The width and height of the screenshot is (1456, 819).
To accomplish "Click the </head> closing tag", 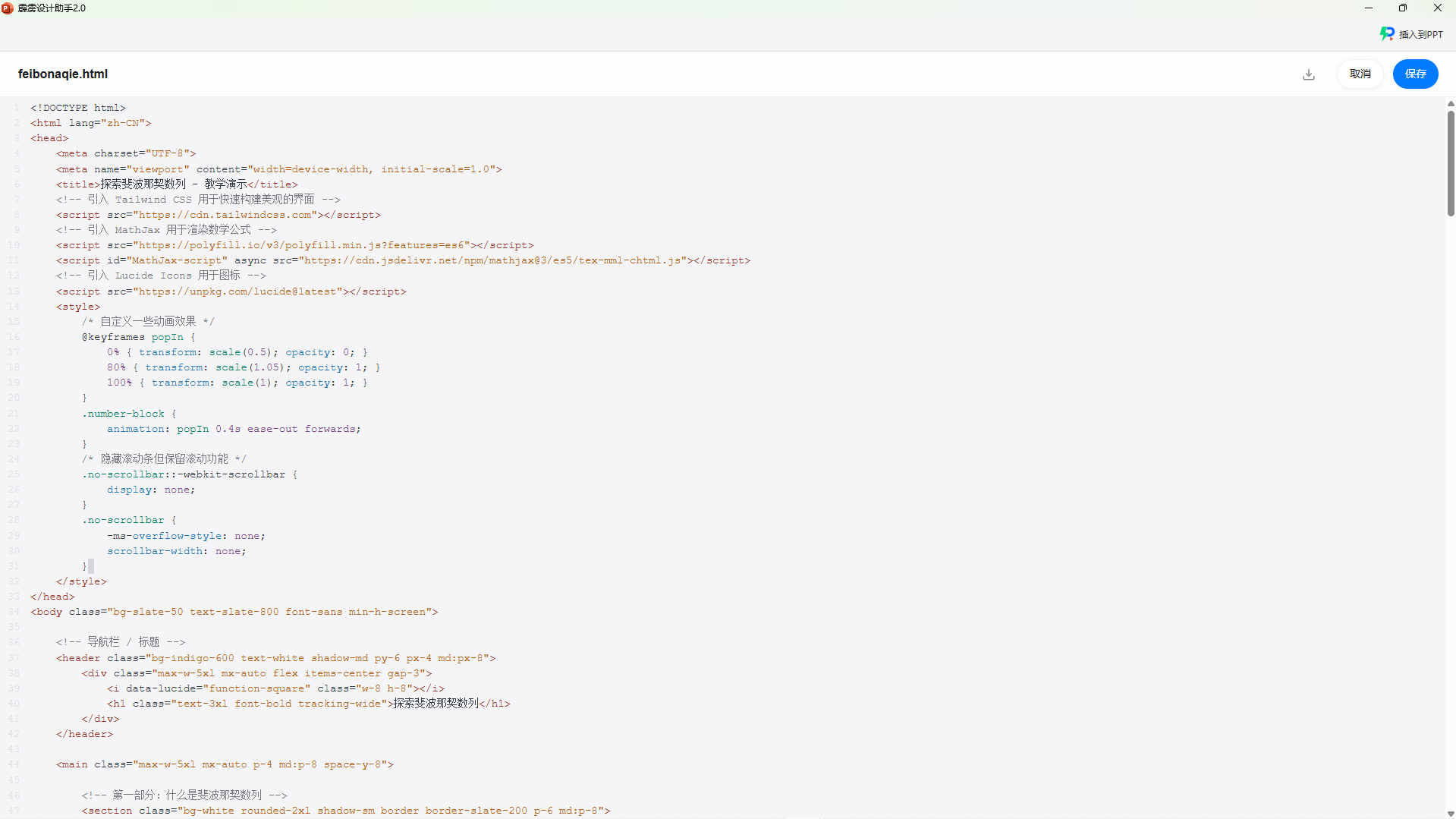I will click(x=52, y=597).
